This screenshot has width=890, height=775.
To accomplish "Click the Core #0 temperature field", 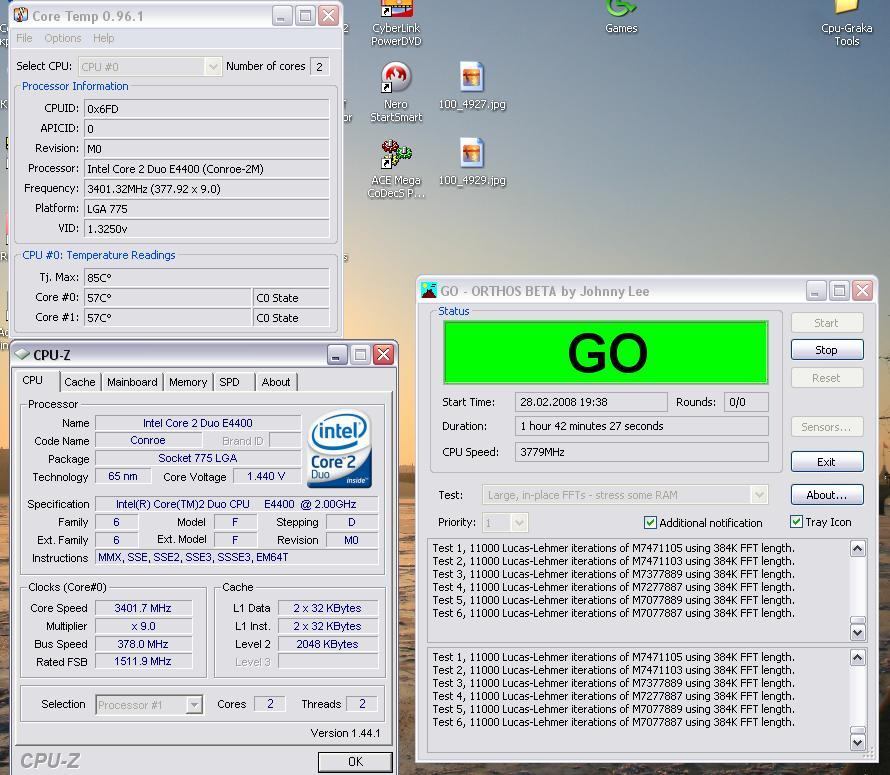I will [167, 298].
